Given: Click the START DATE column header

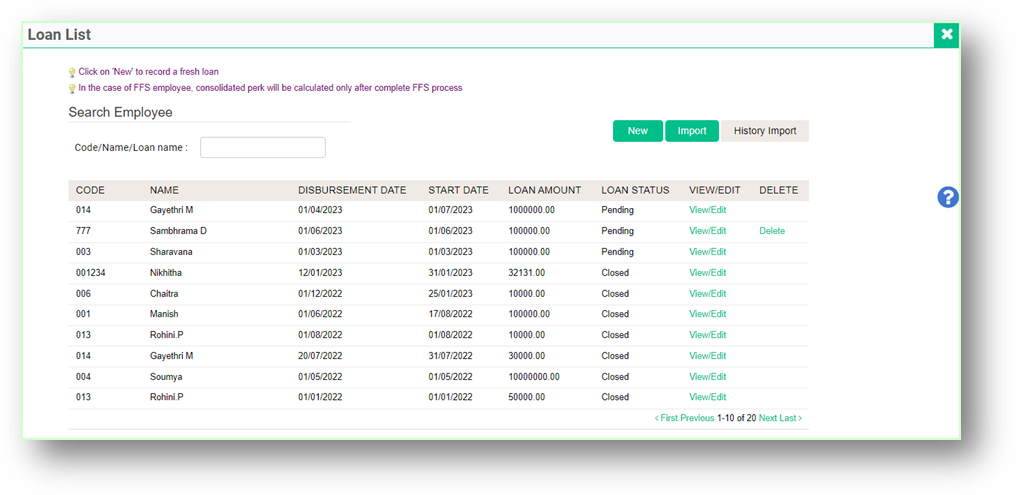Looking at the screenshot, I should click(x=458, y=190).
